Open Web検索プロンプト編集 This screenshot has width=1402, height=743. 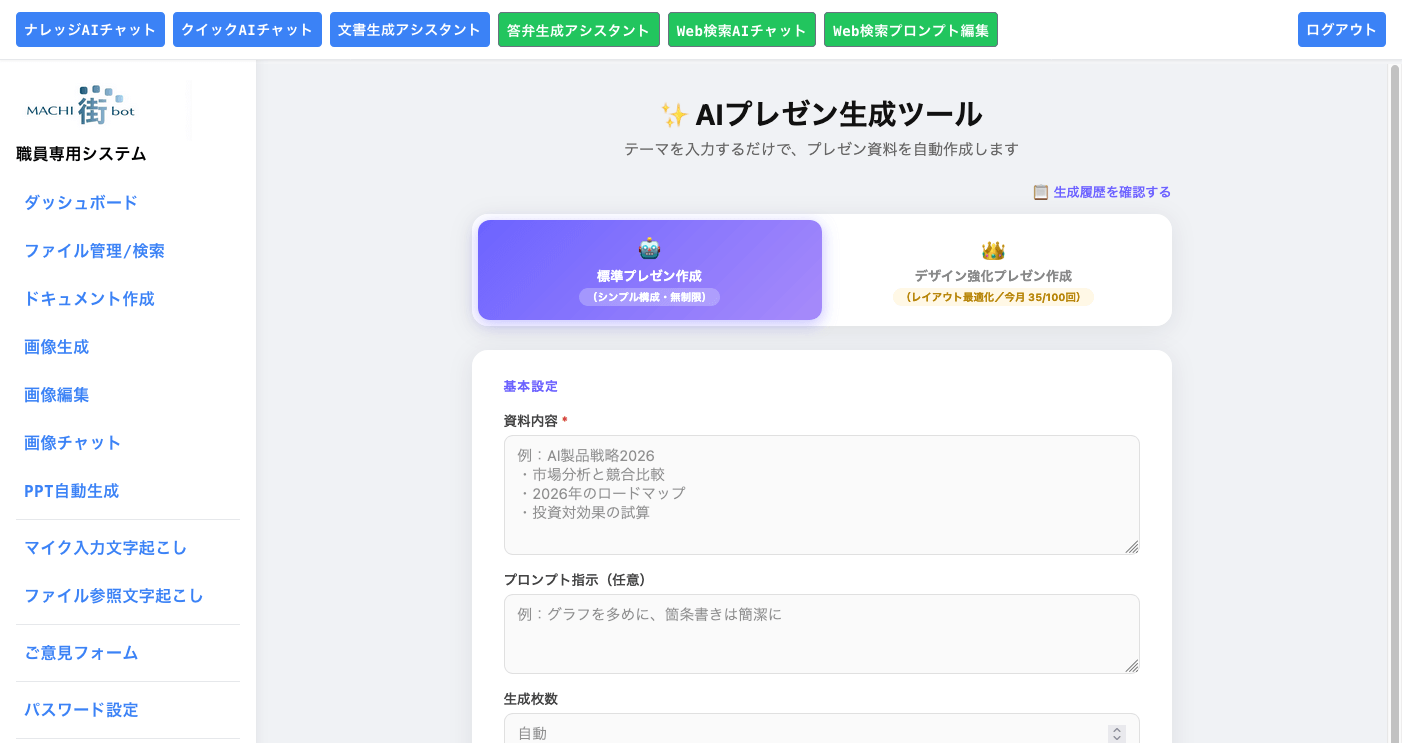pos(911,30)
